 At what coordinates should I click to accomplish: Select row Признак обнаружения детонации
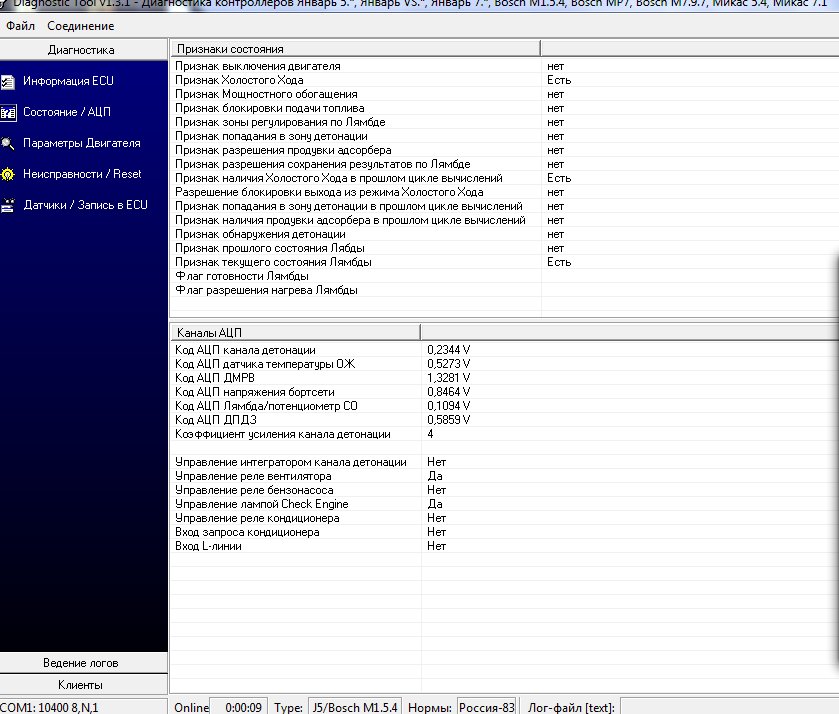tap(504, 234)
